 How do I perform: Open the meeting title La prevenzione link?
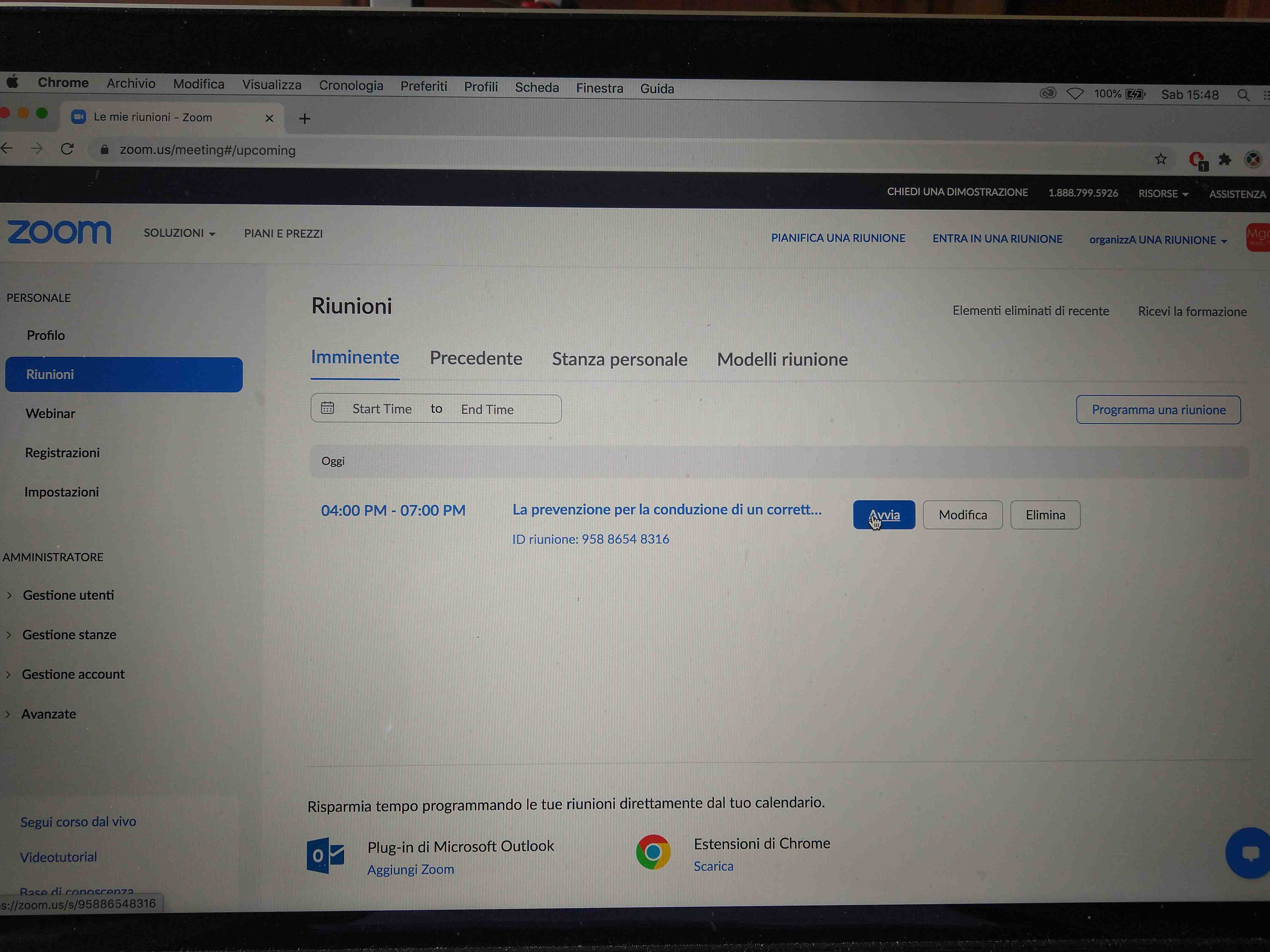pyautogui.click(x=667, y=510)
